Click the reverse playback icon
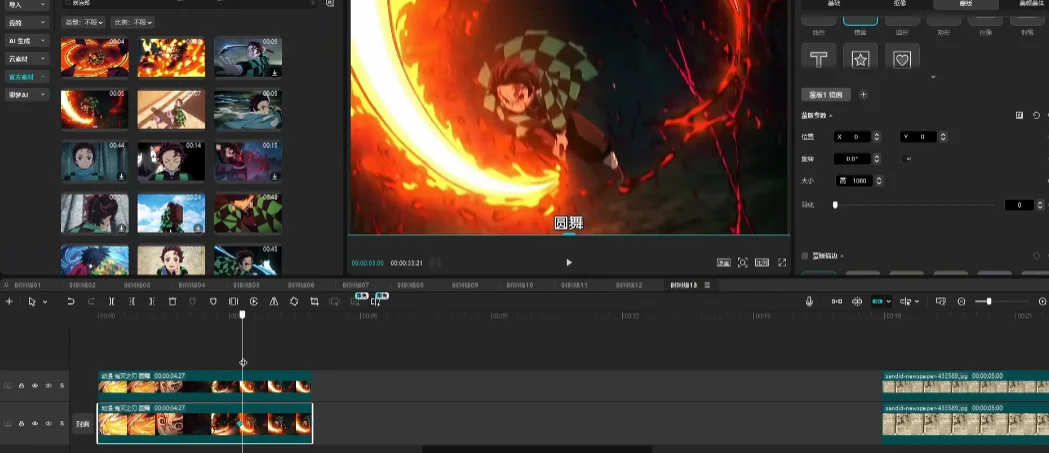 point(254,302)
